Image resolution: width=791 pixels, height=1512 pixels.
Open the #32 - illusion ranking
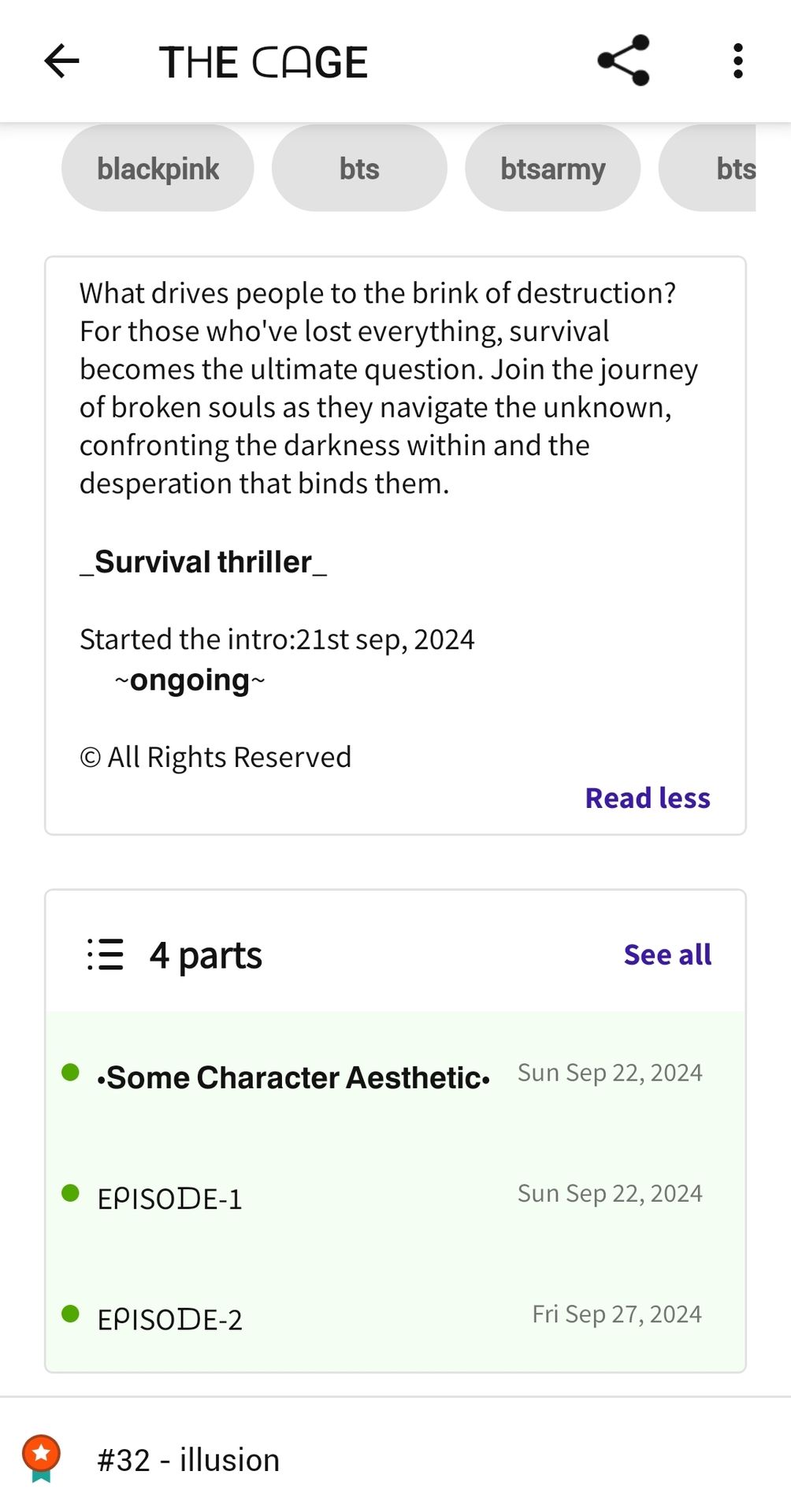(188, 1460)
